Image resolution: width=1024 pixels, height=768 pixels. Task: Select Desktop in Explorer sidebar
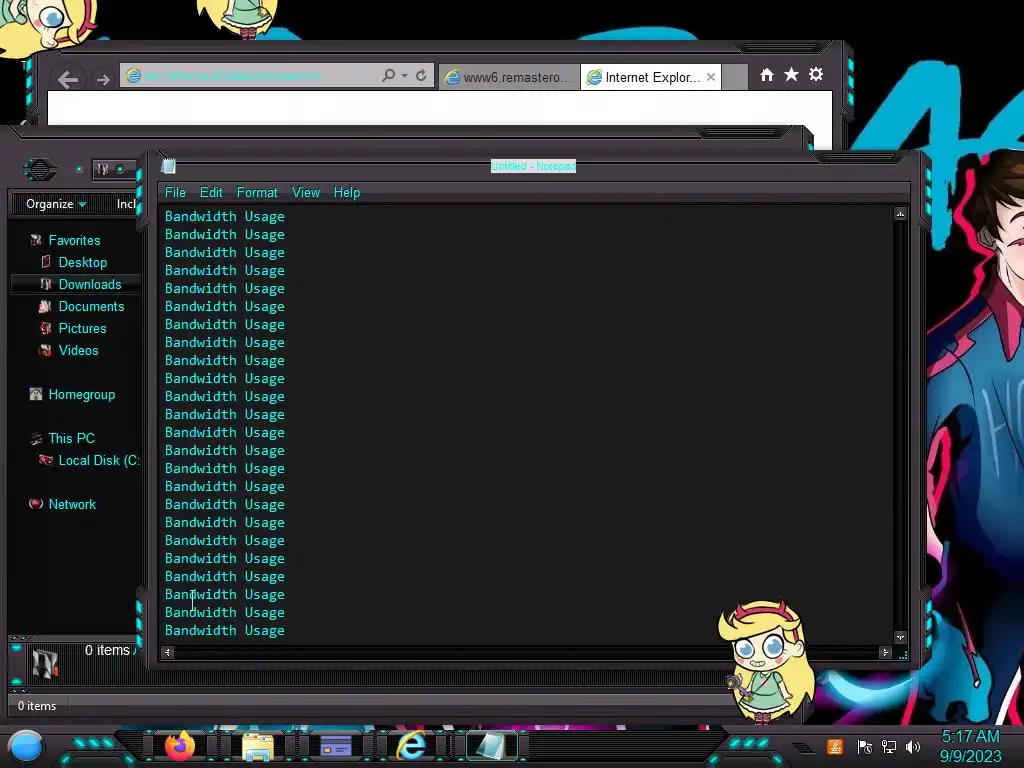pos(83,263)
